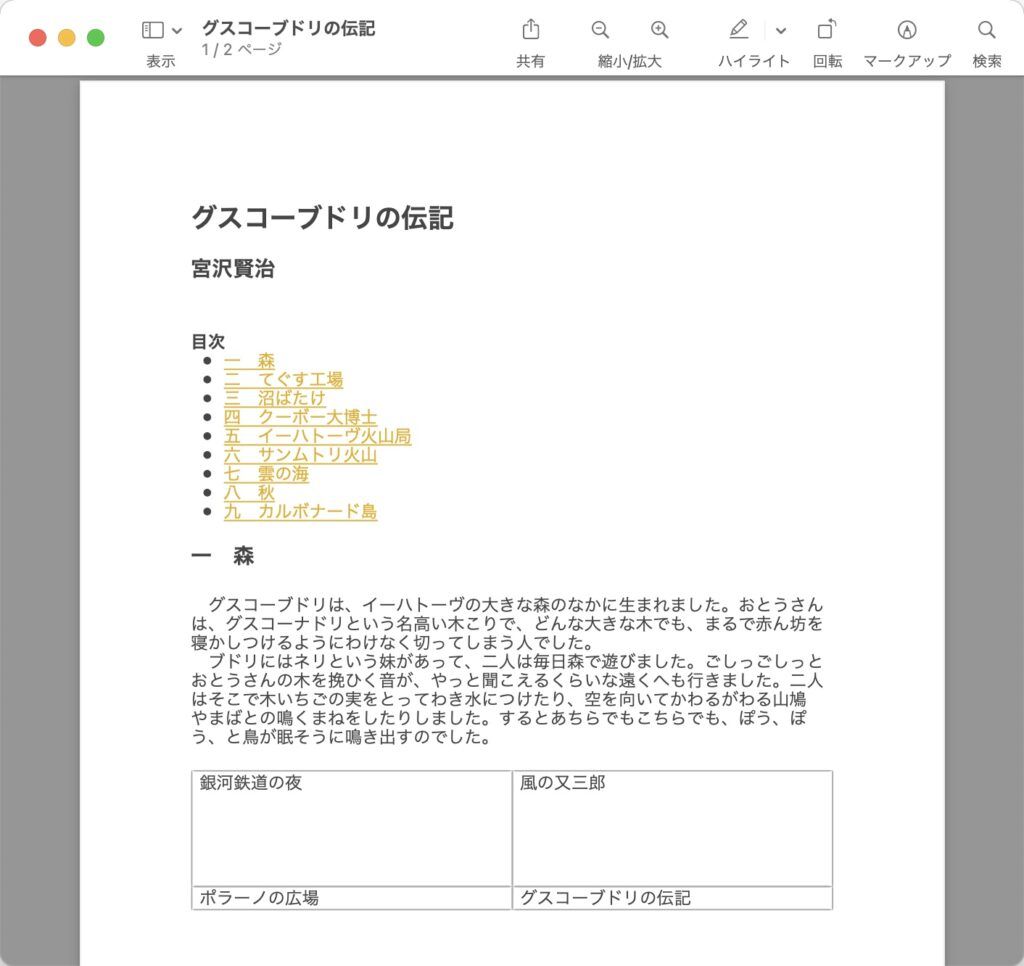The image size is (1024, 966).
Task: Open the マークアップ markup toolbar icon
Action: tap(905, 30)
